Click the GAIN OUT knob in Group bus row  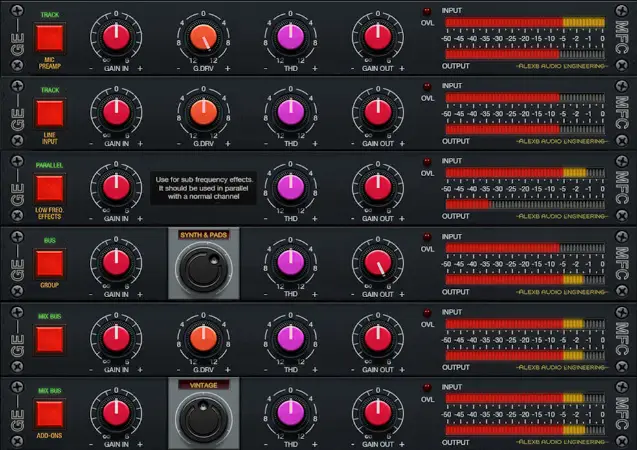point(377,262)
